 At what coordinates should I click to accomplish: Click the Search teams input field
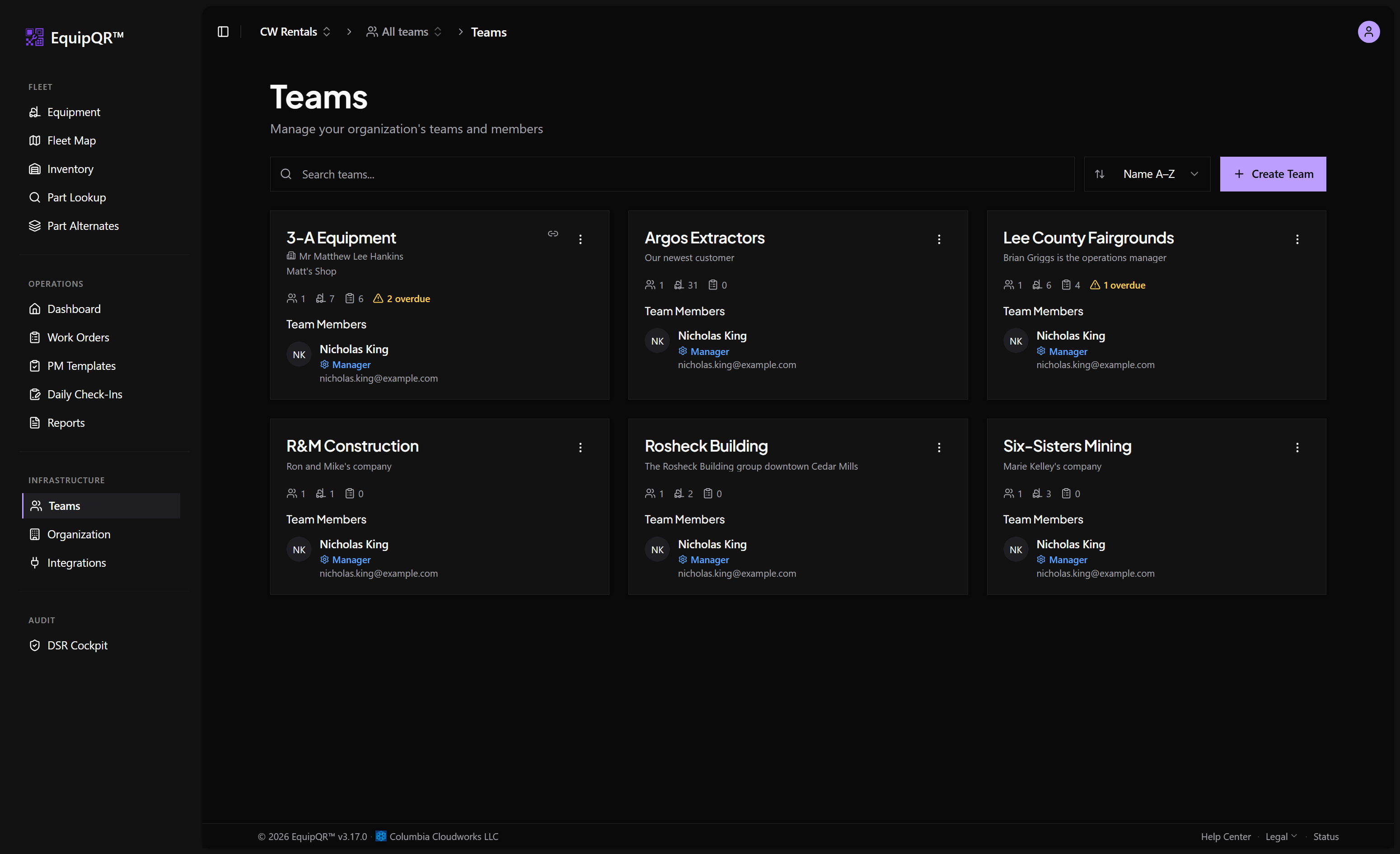click(x=672, y=174)
